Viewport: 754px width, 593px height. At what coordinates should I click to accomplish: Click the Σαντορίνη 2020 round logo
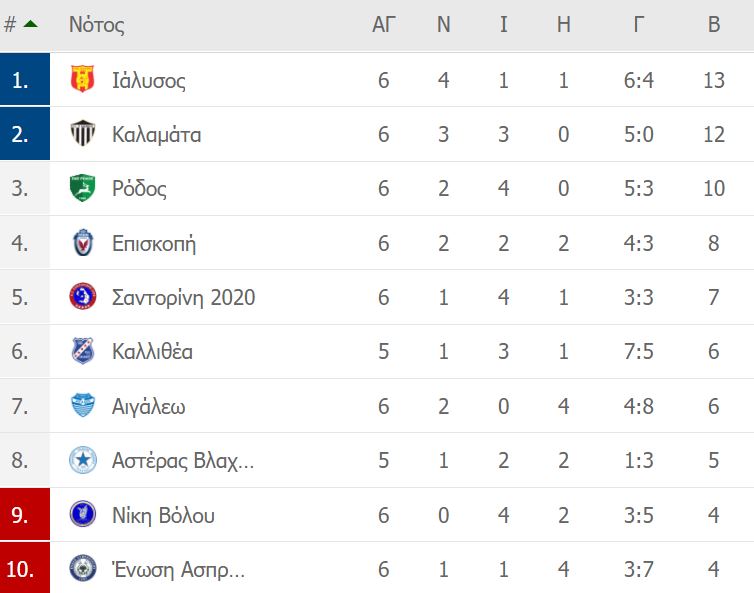(x=83, y=296)
